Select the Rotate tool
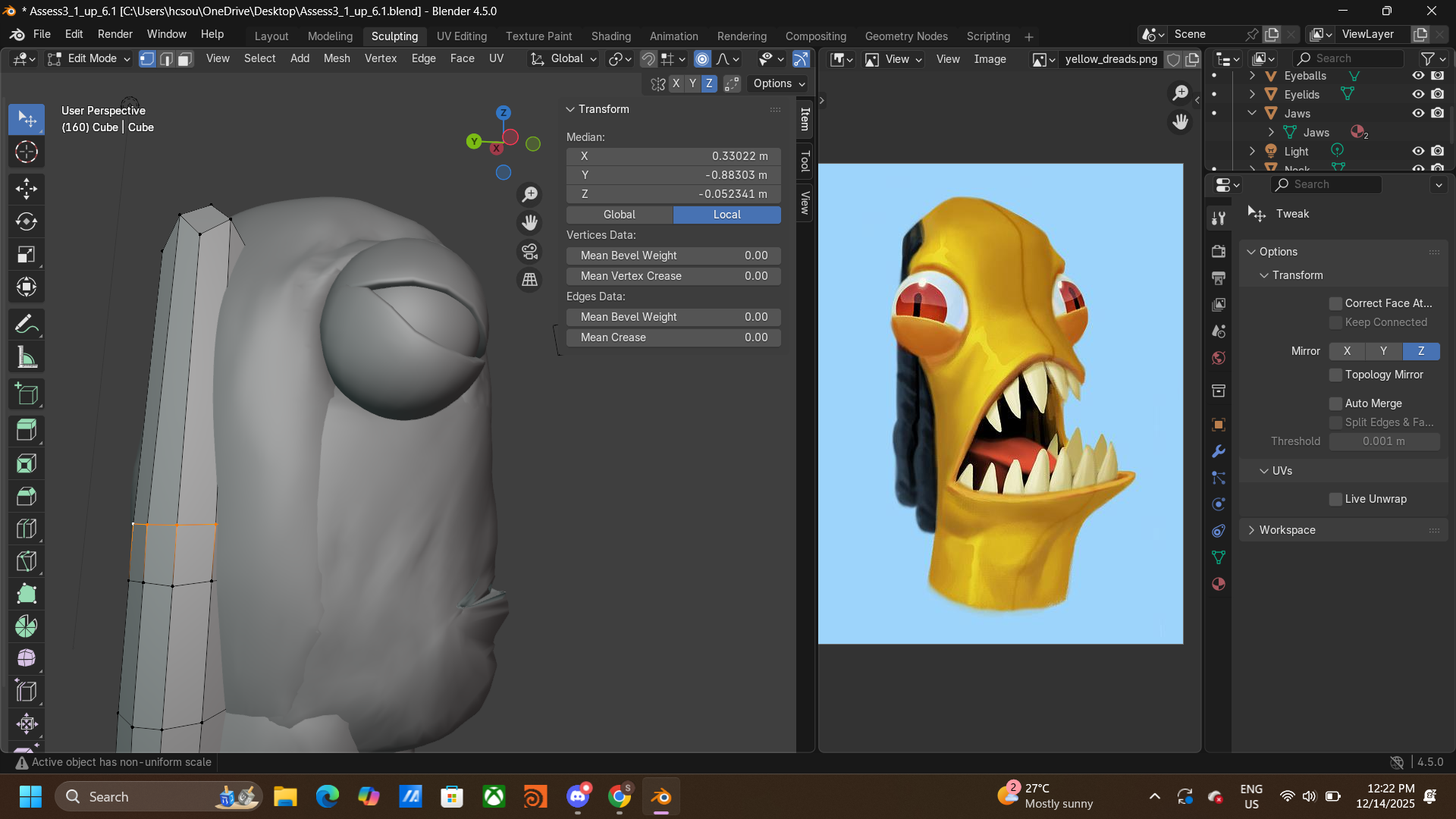This screenshot has height=819, width=1456. pos(27,221)
